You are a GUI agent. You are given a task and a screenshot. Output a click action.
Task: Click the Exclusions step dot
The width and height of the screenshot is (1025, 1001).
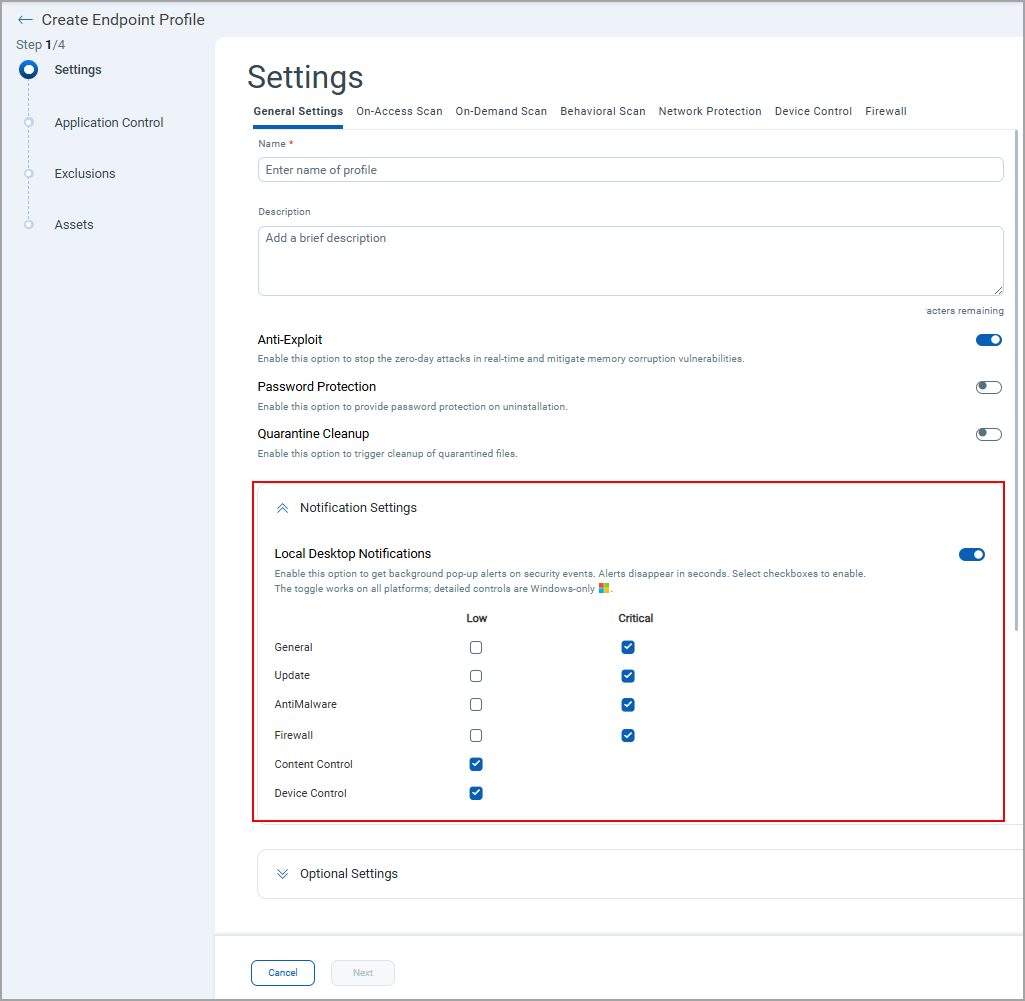(29, 173)
